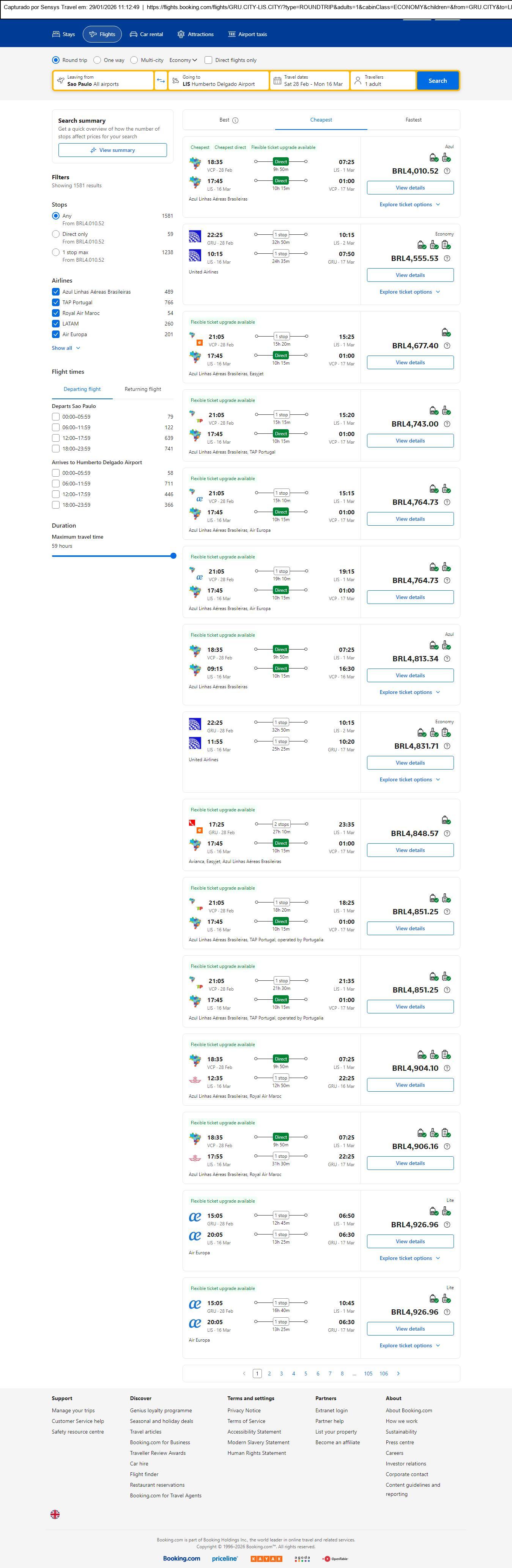
Task: Go to next results page arrow
Action: point(398,1373)
